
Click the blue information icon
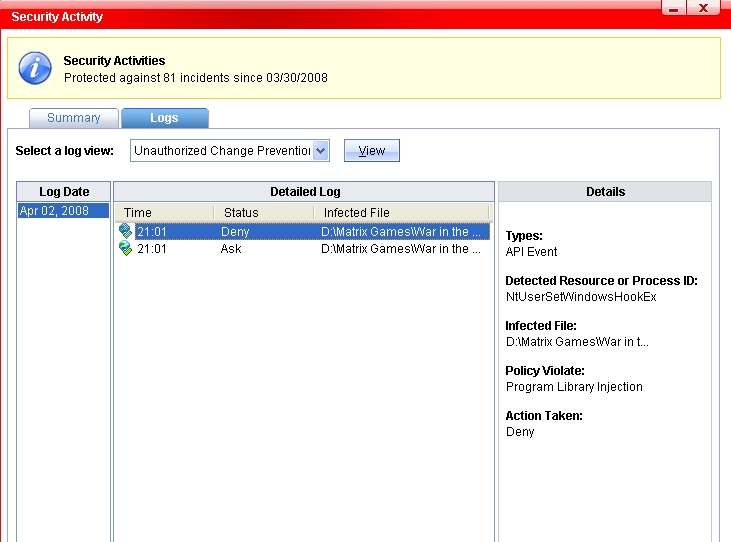click(x=35, y=68)
